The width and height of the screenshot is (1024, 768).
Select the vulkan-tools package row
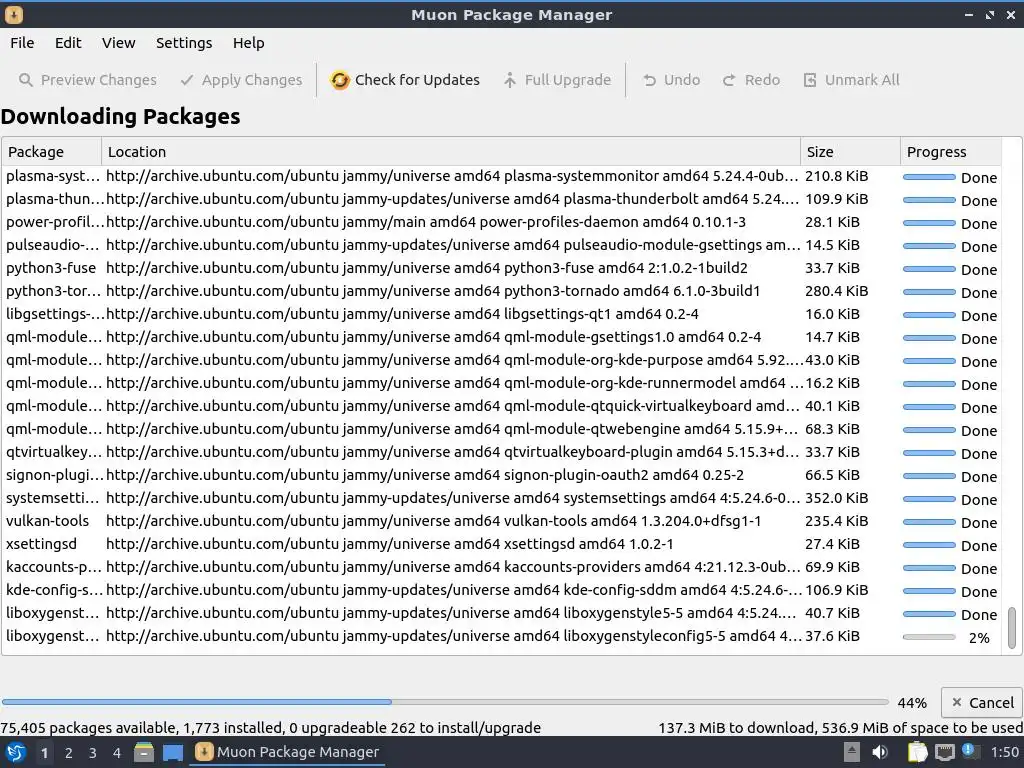(501, 521)
